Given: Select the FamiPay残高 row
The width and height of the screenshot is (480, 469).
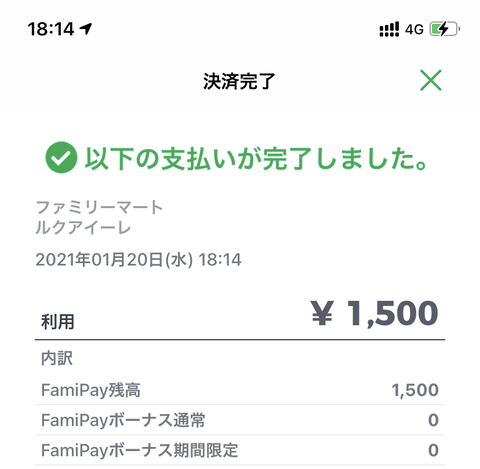Looking at the screenshot, I should (x=240, y=390).
